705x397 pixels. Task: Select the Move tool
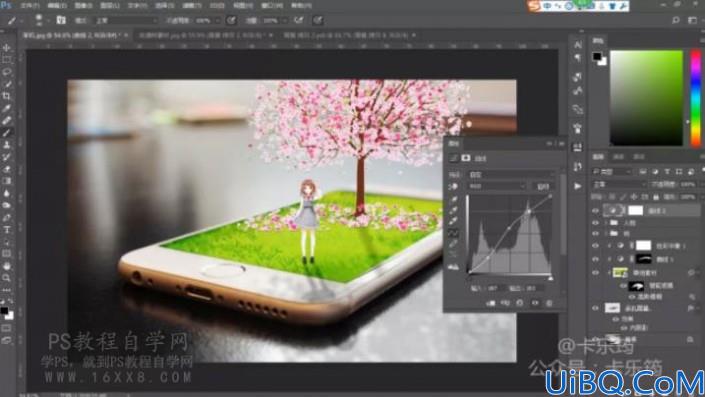(x=7, y=48)
